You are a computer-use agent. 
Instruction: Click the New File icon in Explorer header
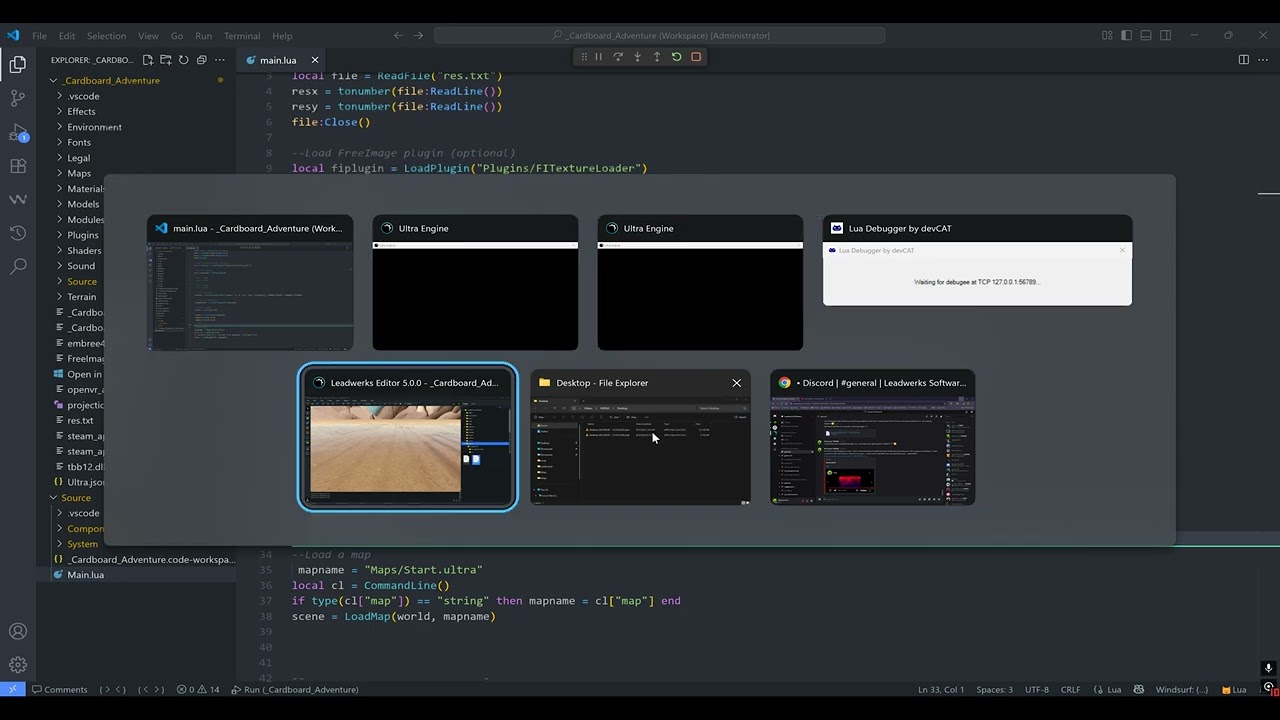pos(148,60)
